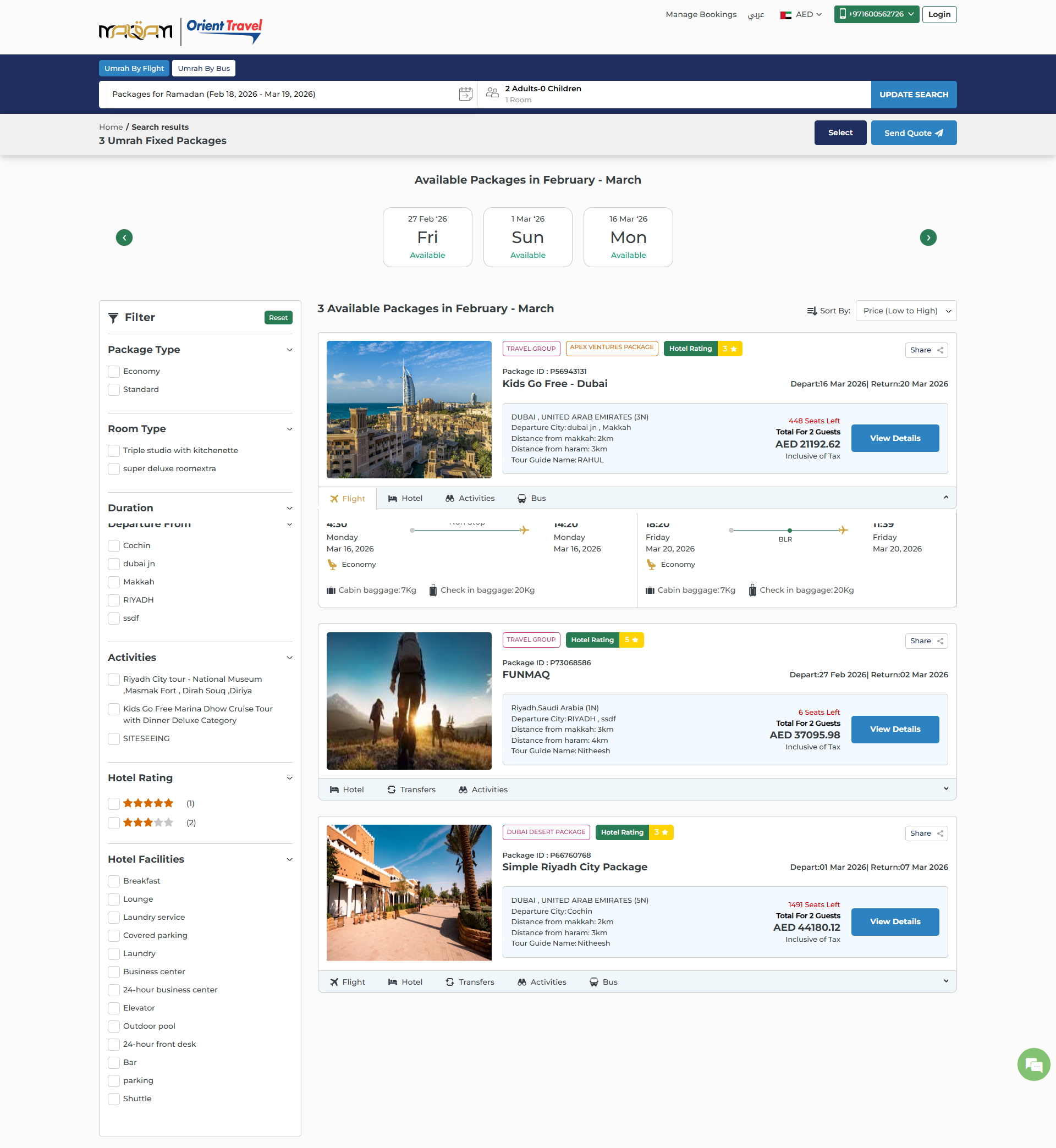This screenshot has width=1056, height=1148.
Task: Click the UAE flag currency icon
Action: tap(786, 15)
